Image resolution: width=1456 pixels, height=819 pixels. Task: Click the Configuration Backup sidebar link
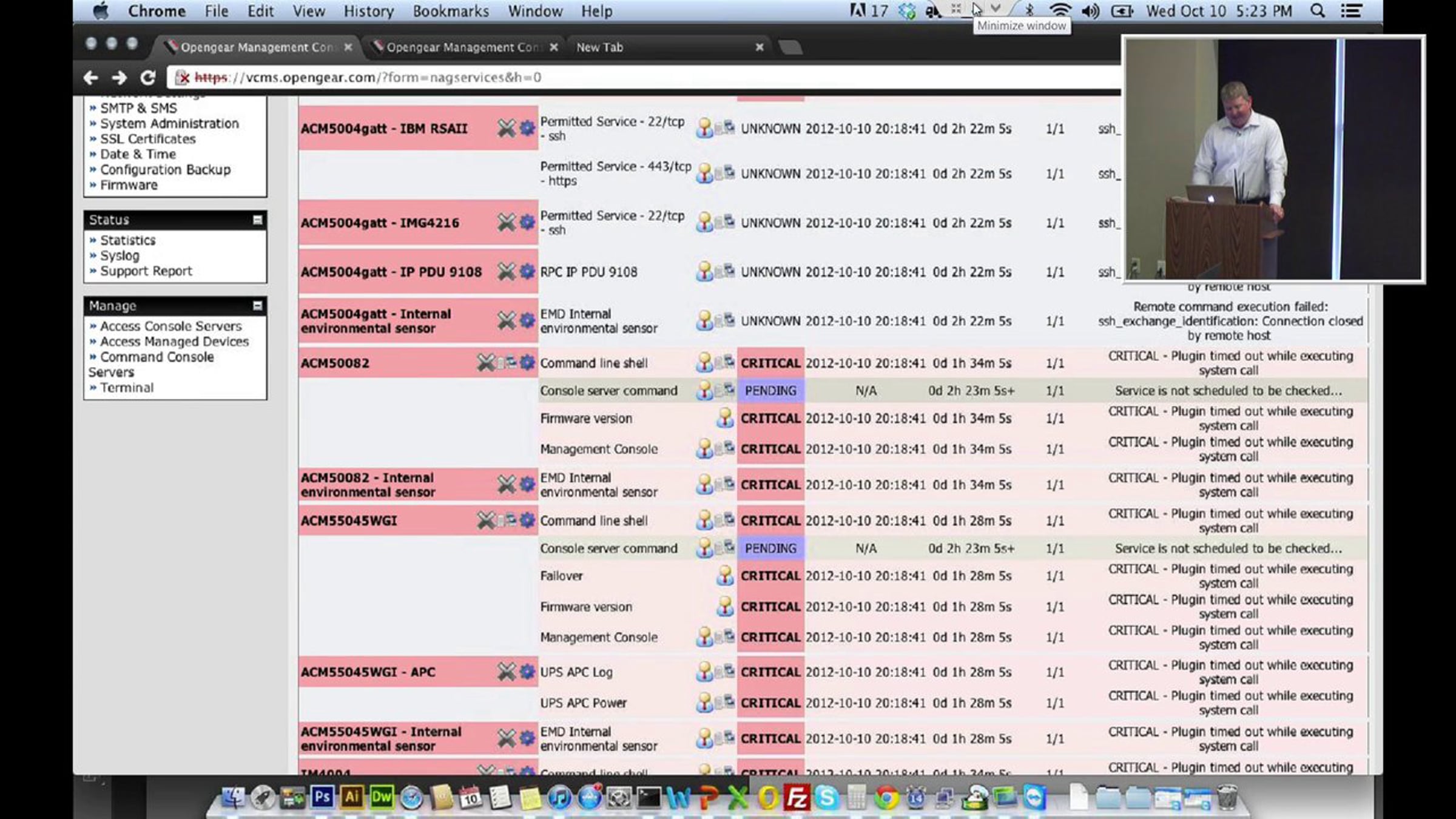[x=165, y=170]
